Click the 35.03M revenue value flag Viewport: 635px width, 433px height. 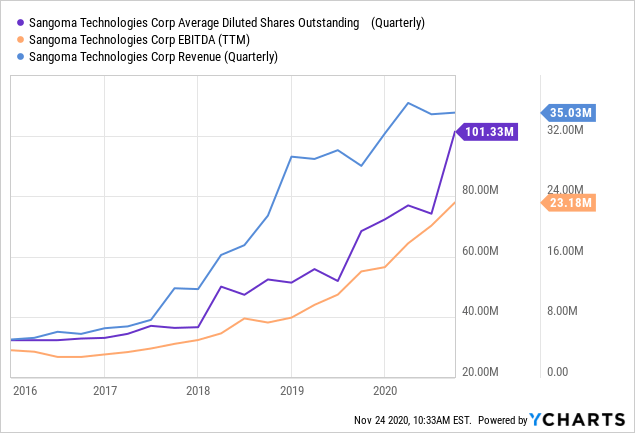pos(568,113)
